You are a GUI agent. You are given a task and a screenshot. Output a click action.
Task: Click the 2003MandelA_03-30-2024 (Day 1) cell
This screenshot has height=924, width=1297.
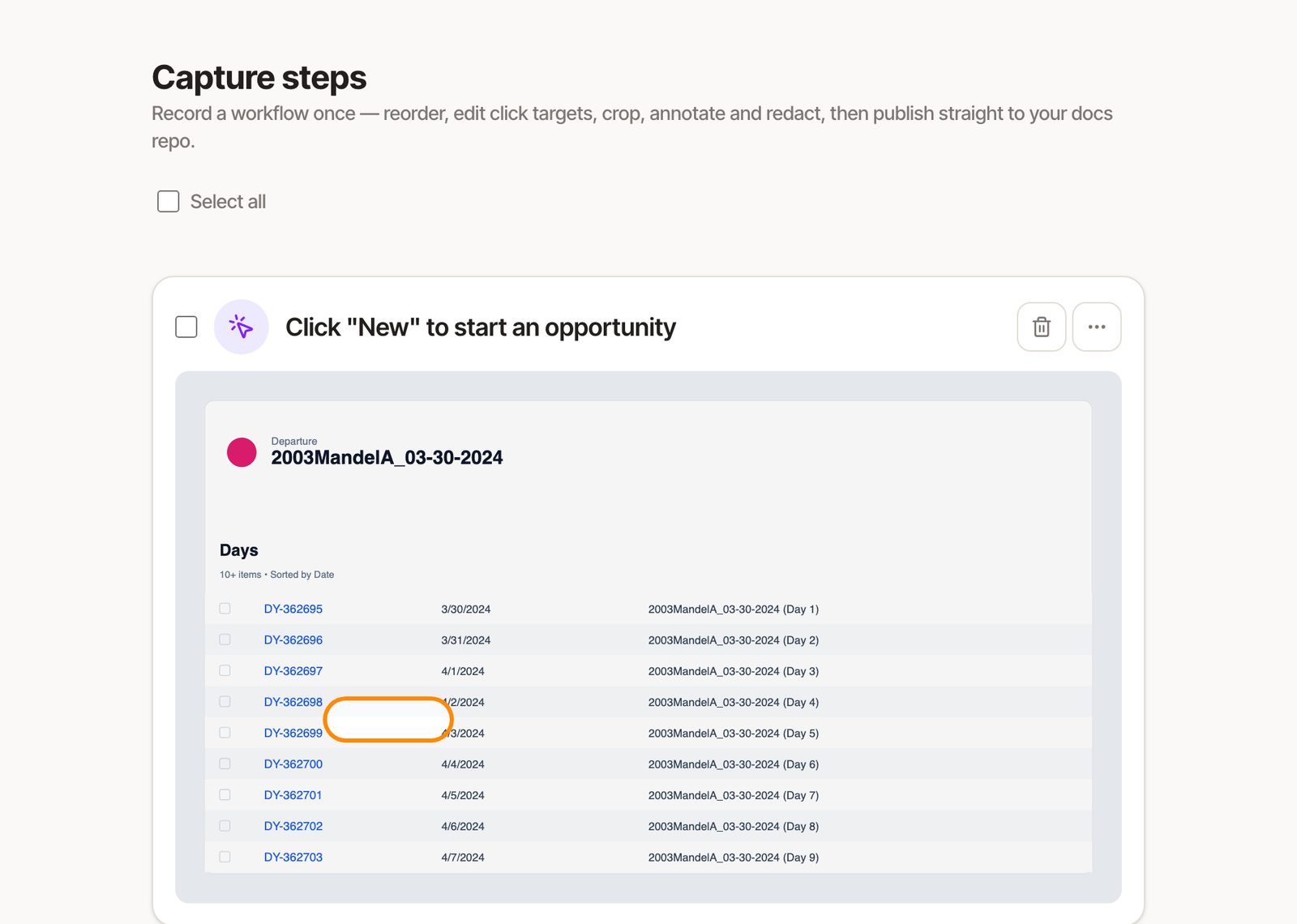point(733,610)
